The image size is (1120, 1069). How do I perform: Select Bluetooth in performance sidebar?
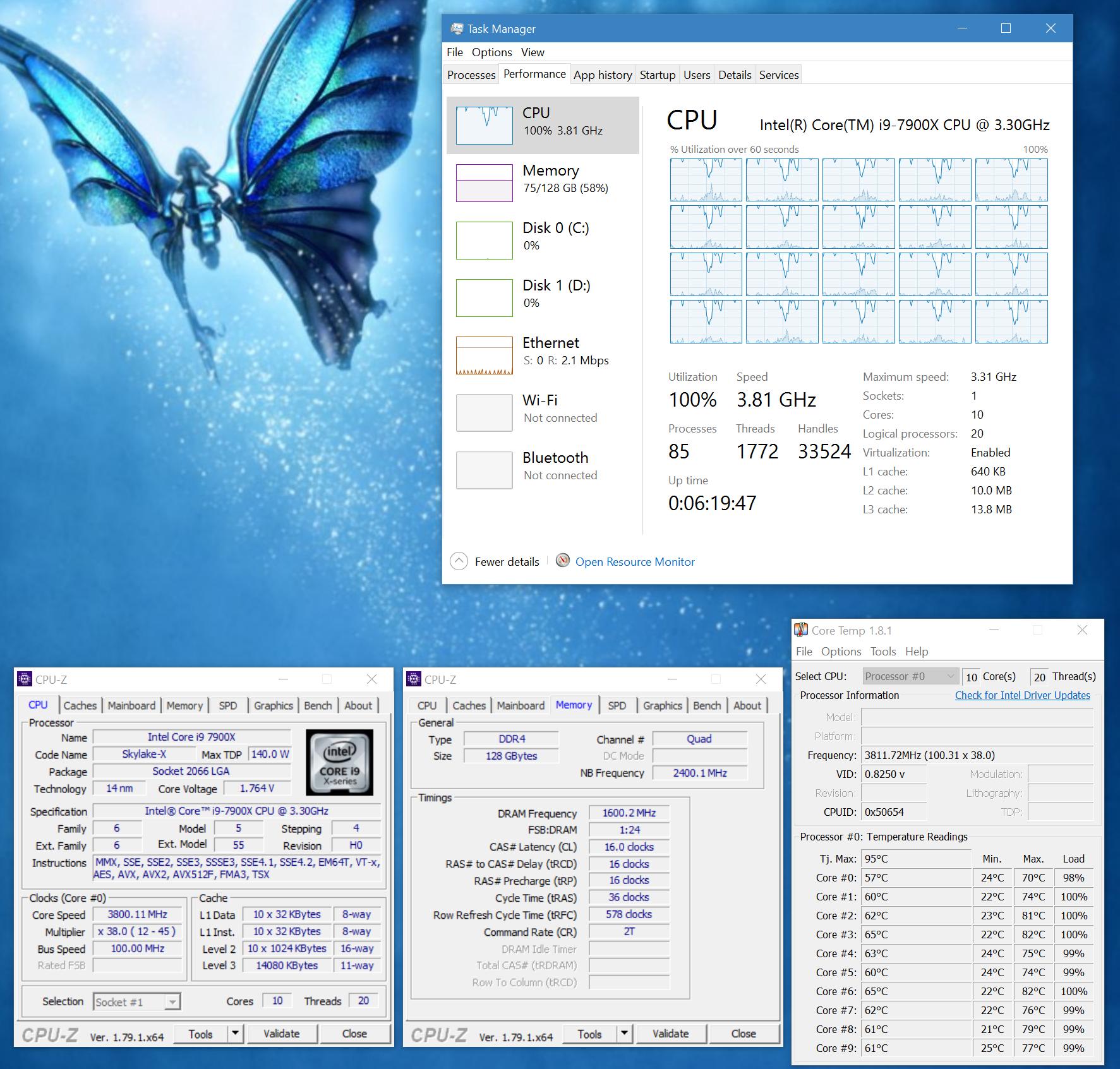543,470
